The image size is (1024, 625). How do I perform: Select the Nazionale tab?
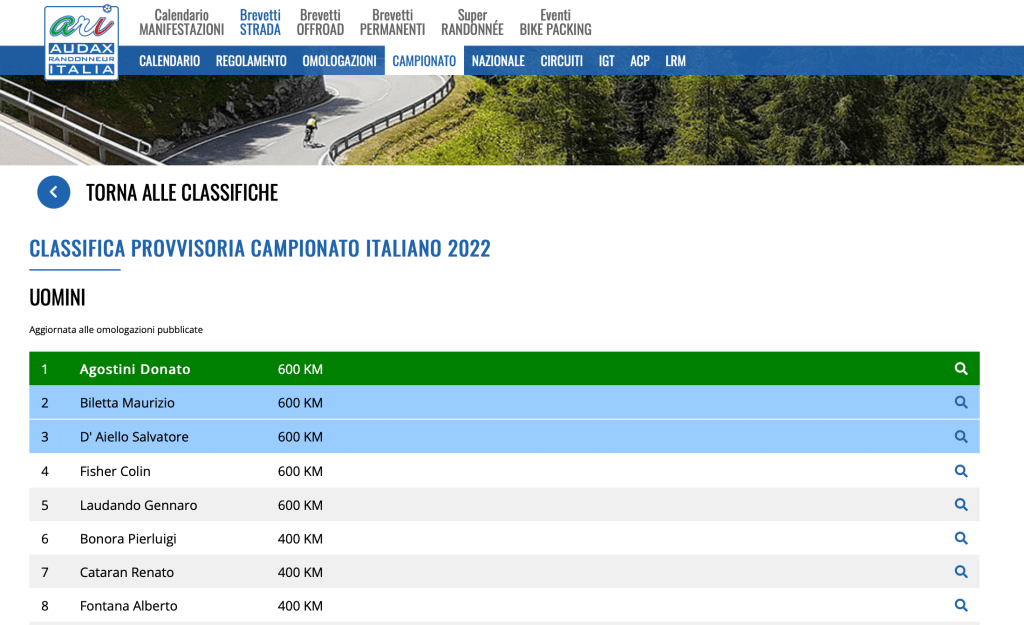click(498, 61)
